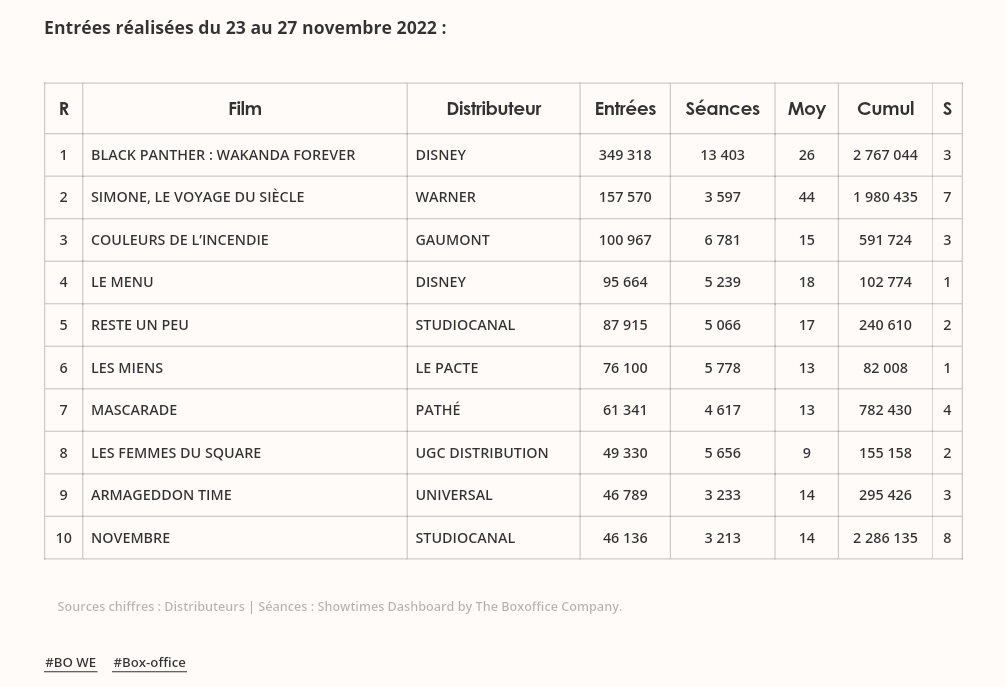This screenshot has width=1005, height=687.
Task: Select the Simone, le voyage du siècle row
Action: (197, 197)
